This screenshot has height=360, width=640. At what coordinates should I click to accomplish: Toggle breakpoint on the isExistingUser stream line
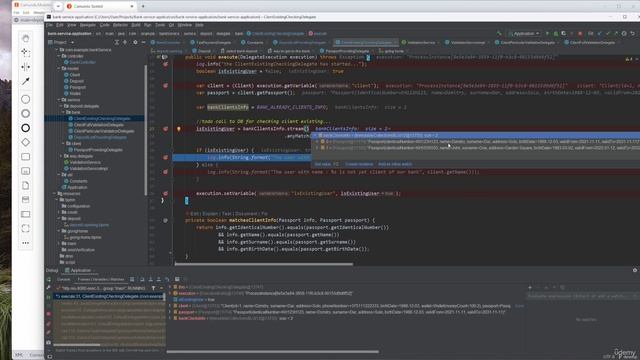coord(165,129)
